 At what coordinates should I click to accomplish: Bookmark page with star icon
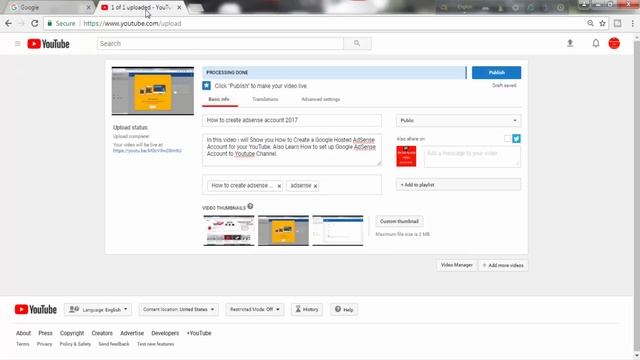[x=602, y=24]
